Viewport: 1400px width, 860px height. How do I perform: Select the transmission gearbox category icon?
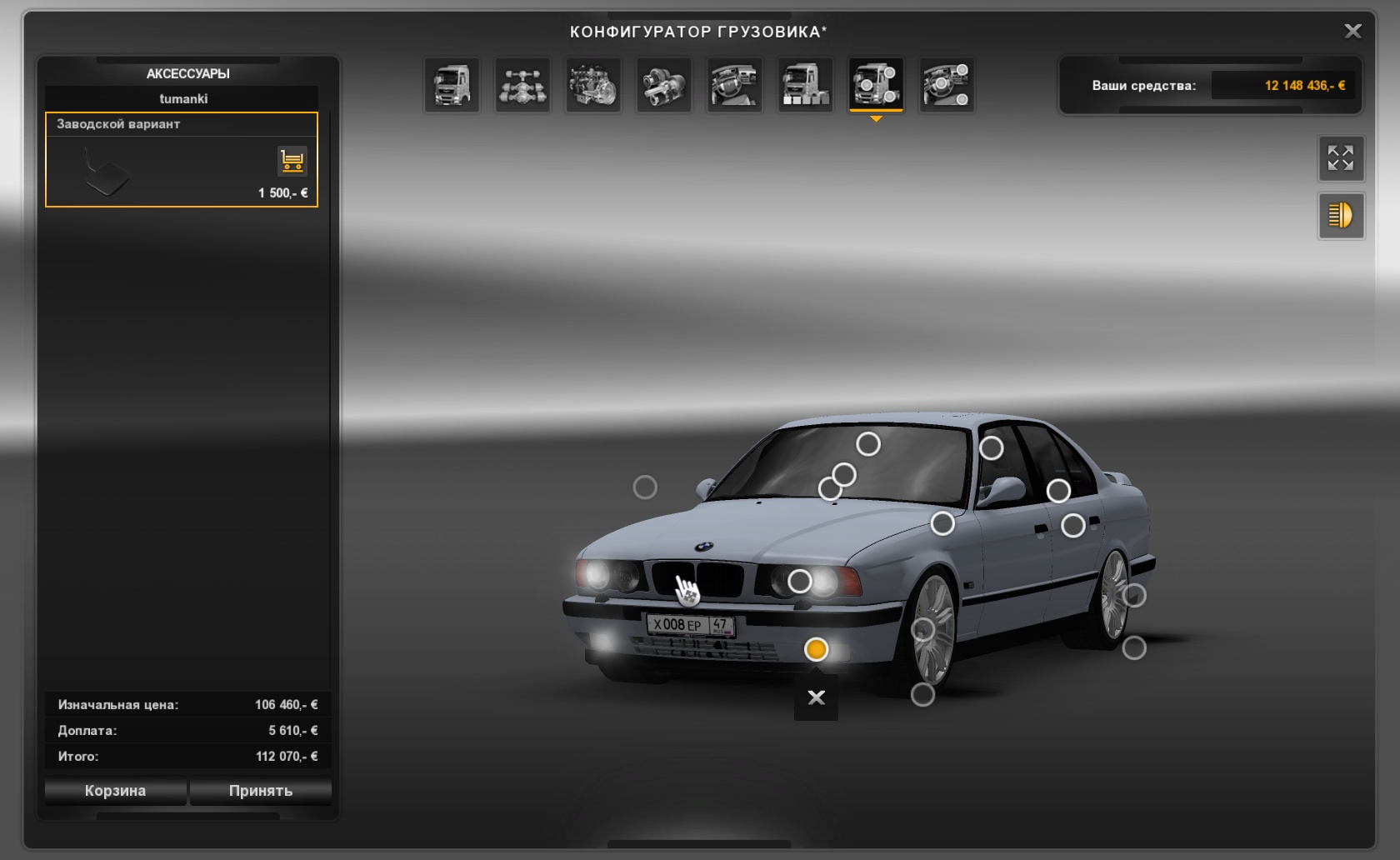point(664,85)
